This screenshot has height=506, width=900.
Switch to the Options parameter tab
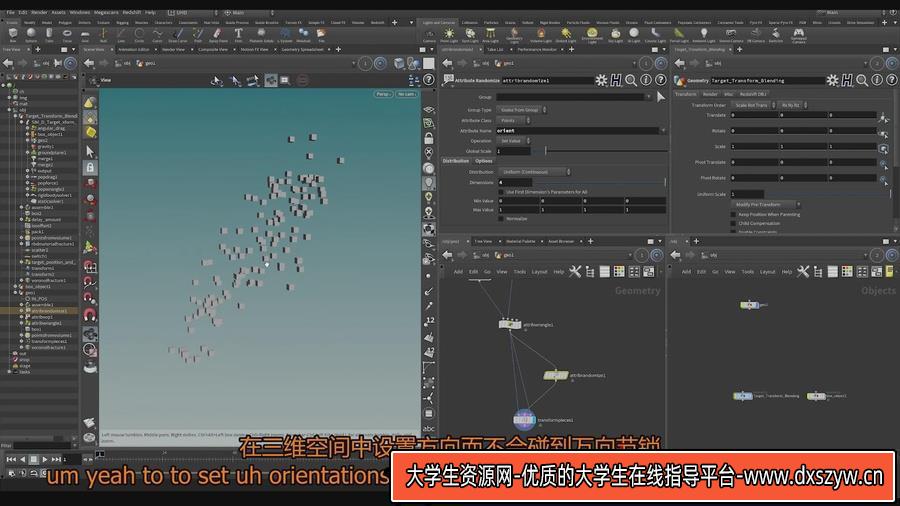(x=484, y=161)
